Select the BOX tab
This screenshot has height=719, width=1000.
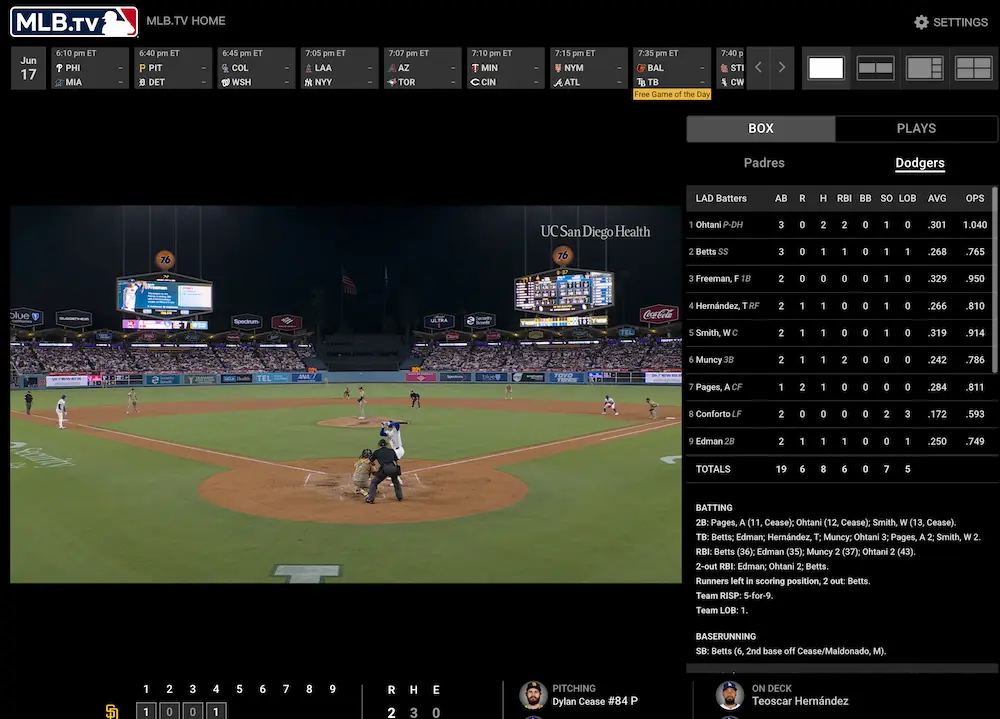pyautogui.click(x=760, y=128)
